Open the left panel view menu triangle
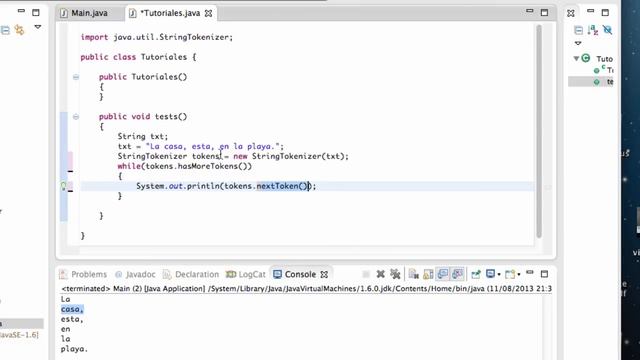The width and height of the screenshot is (640, 360). pos(38,27)
